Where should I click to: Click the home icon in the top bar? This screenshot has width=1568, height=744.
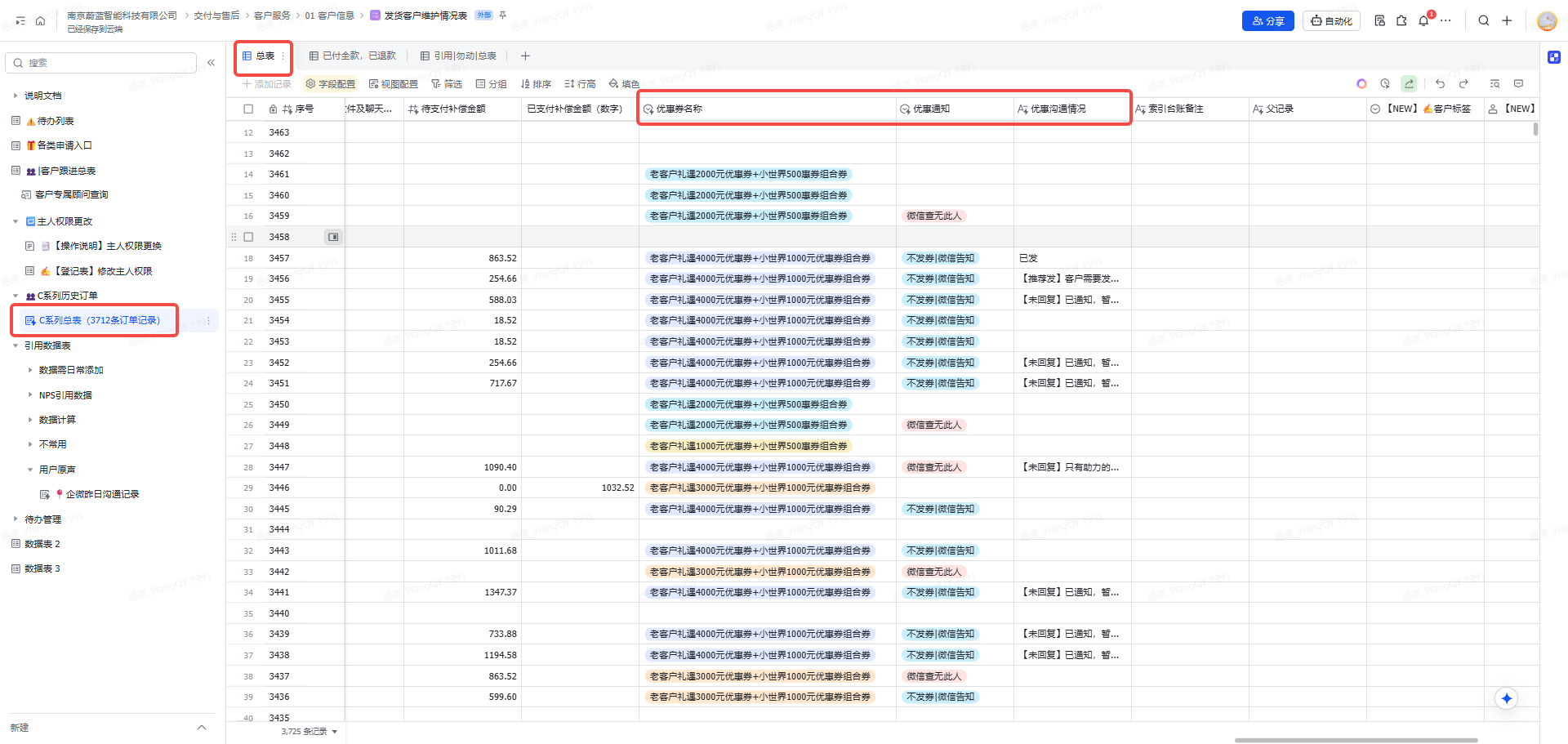(x=40, y=21)
